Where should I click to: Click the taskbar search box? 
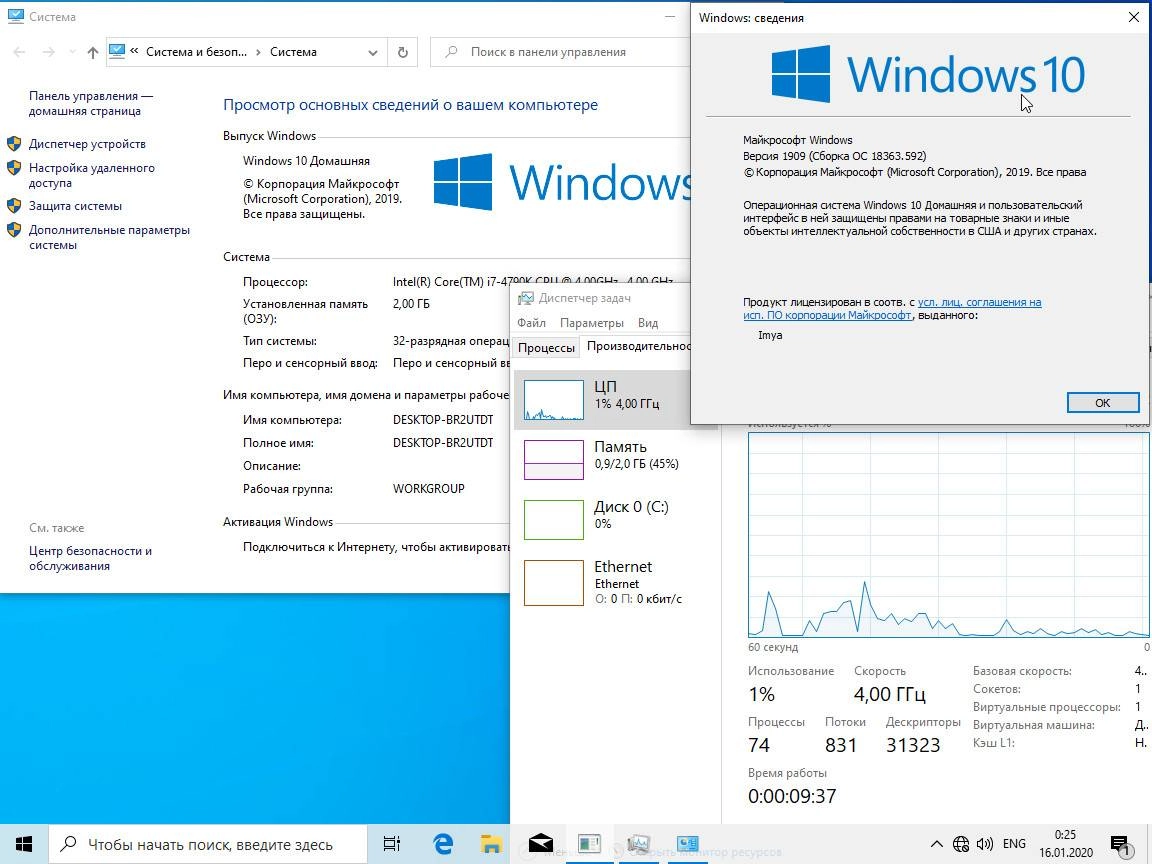[208, 844]
